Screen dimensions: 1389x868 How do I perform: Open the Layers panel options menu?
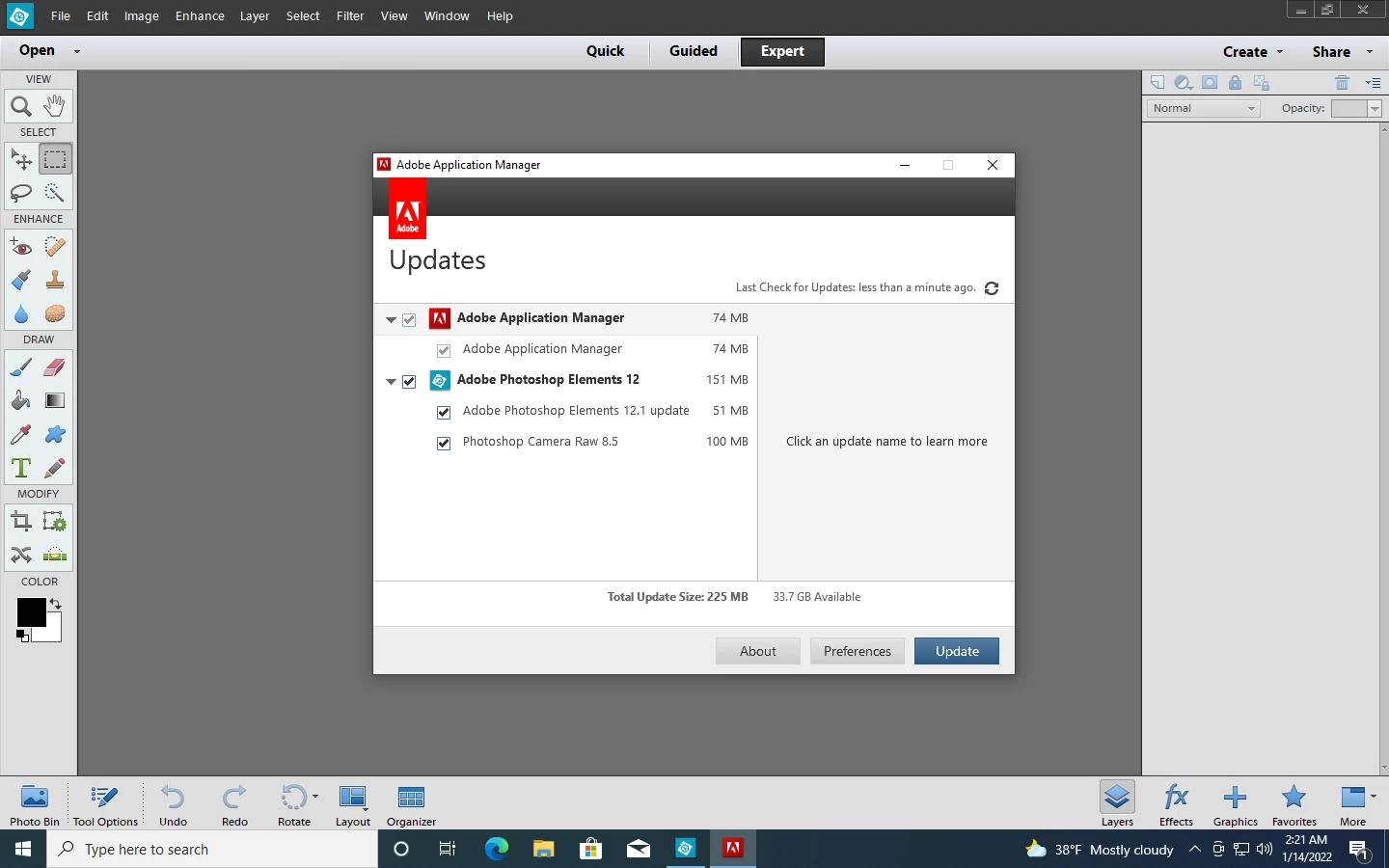click(x=1374, y=83)
